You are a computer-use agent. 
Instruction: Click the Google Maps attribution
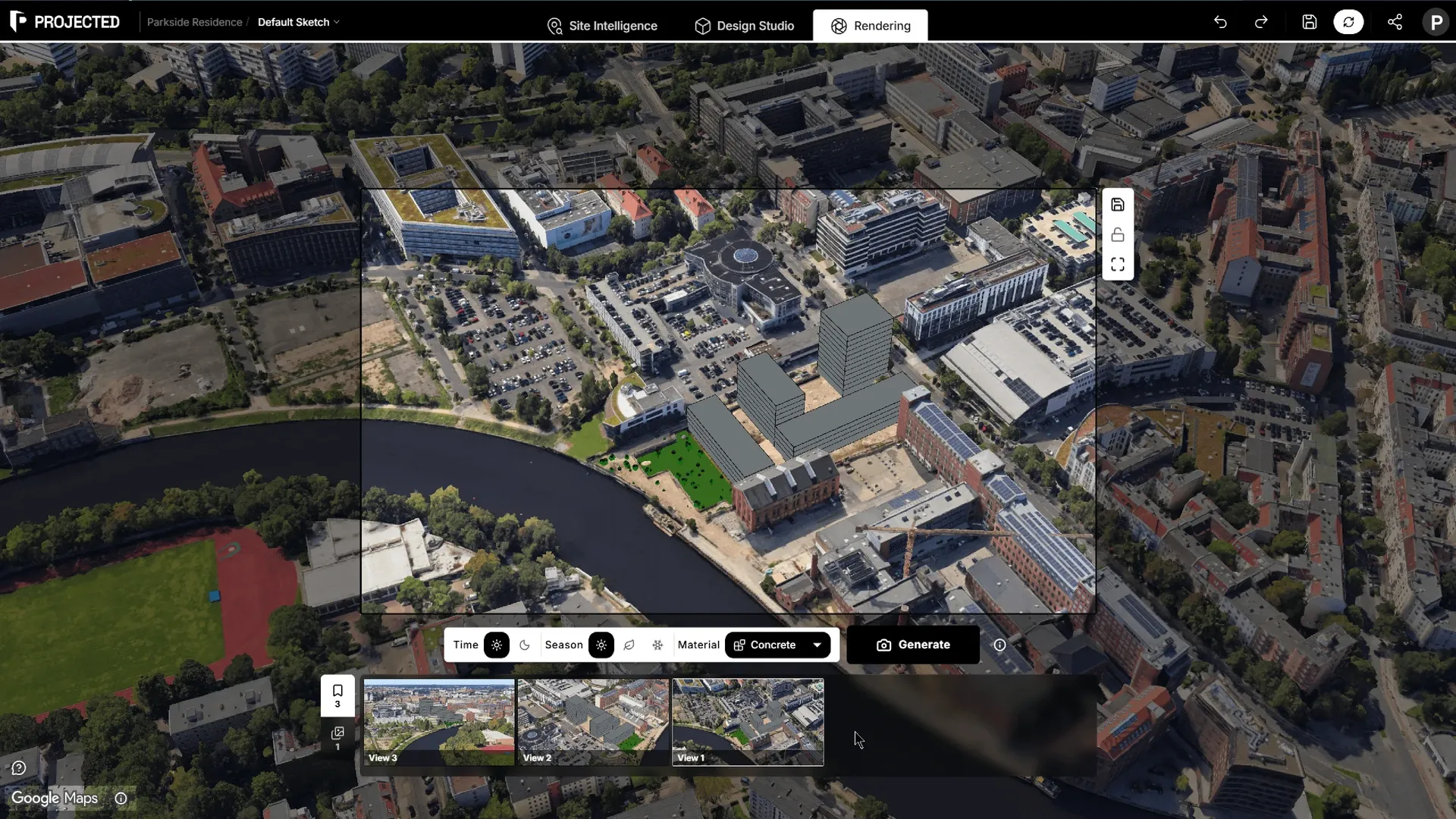[55, 799]
